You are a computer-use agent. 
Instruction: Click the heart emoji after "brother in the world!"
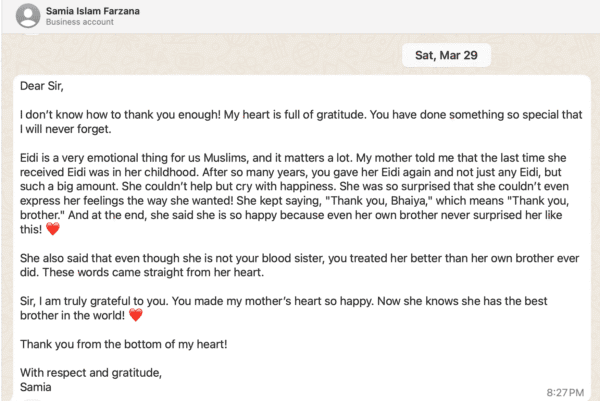(135, 315)
